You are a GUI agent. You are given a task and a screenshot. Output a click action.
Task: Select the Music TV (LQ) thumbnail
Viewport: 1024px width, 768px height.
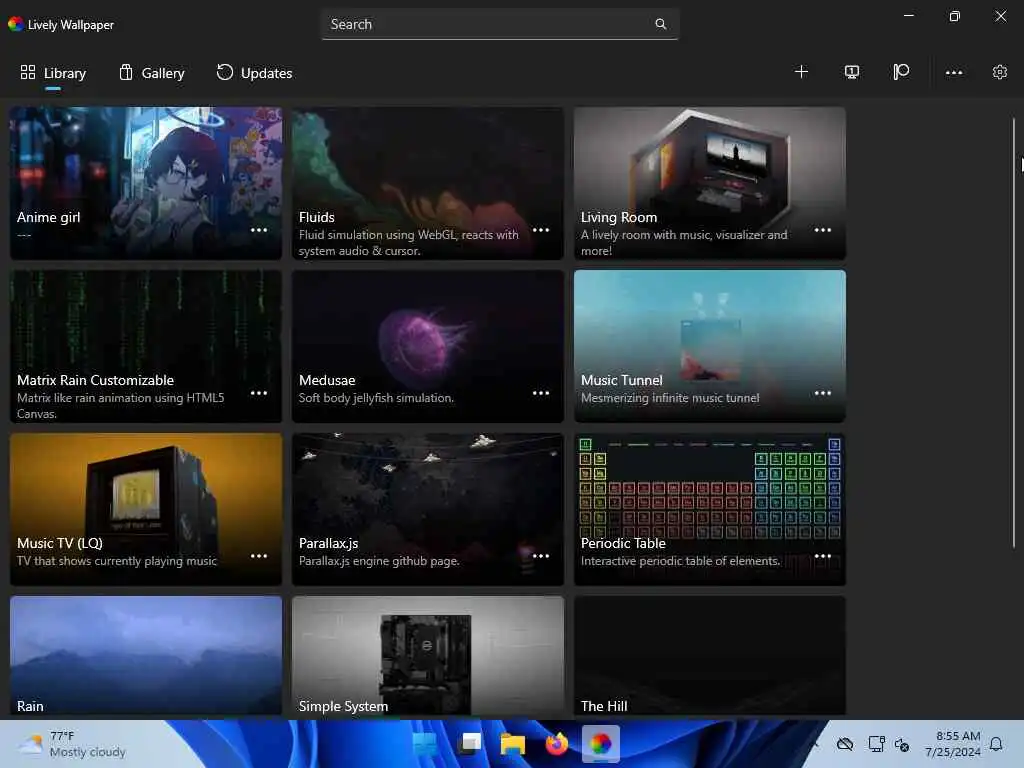pyautogui.click(x=146, y=509)
